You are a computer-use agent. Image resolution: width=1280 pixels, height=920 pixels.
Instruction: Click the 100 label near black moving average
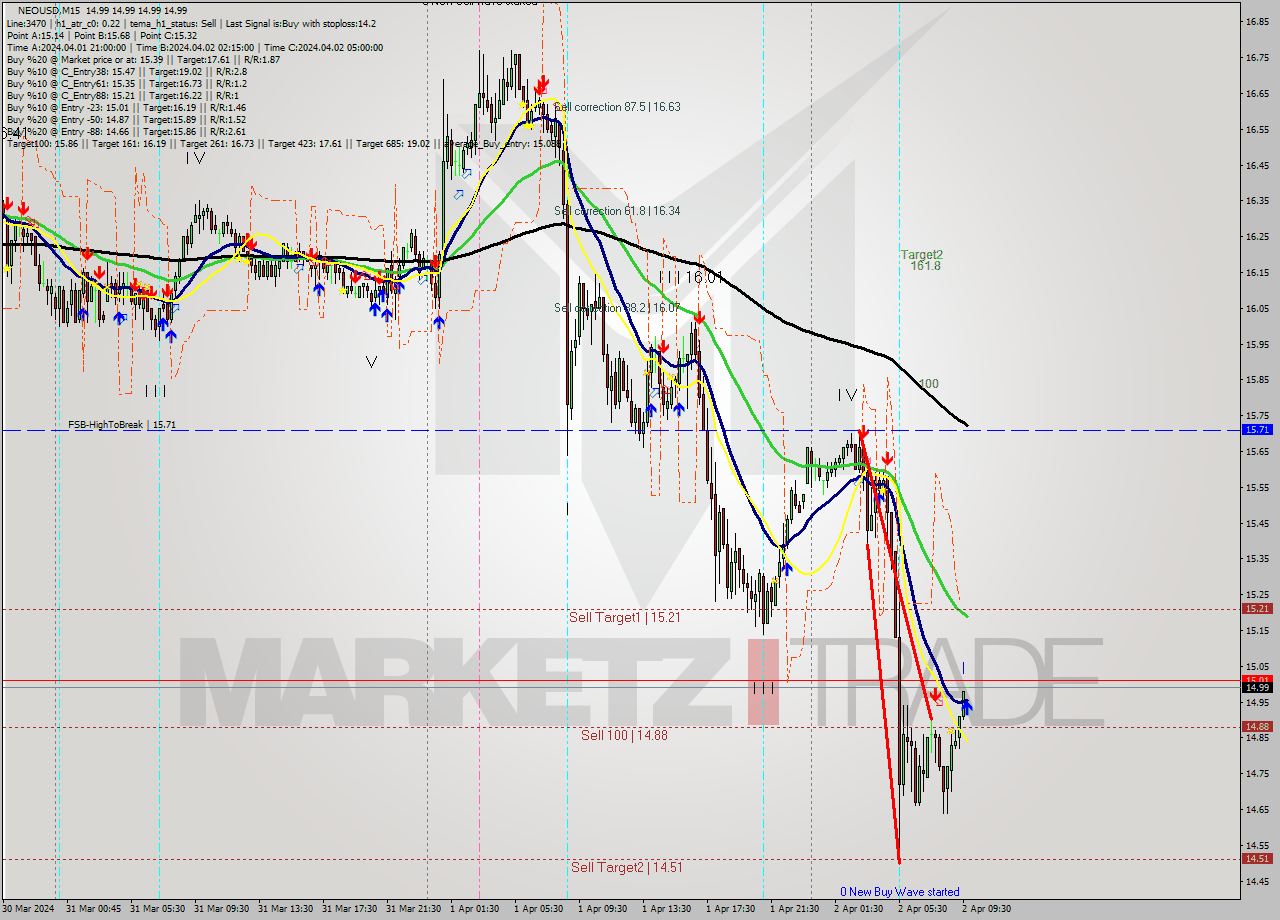pos(928,384)
